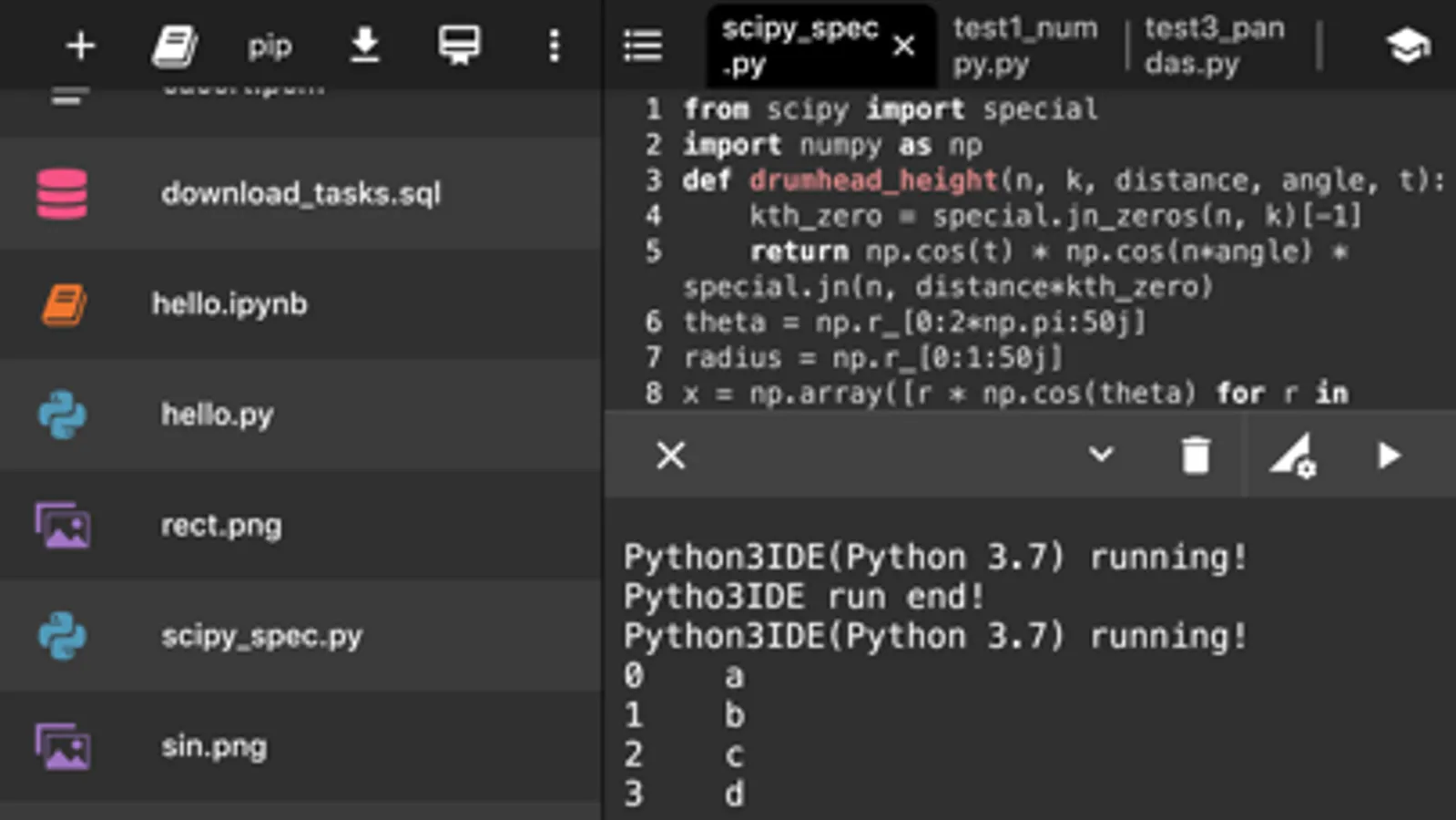Open the three-dot more options menu
Viewport: 1456px width, 820px height.
point(554,46)
